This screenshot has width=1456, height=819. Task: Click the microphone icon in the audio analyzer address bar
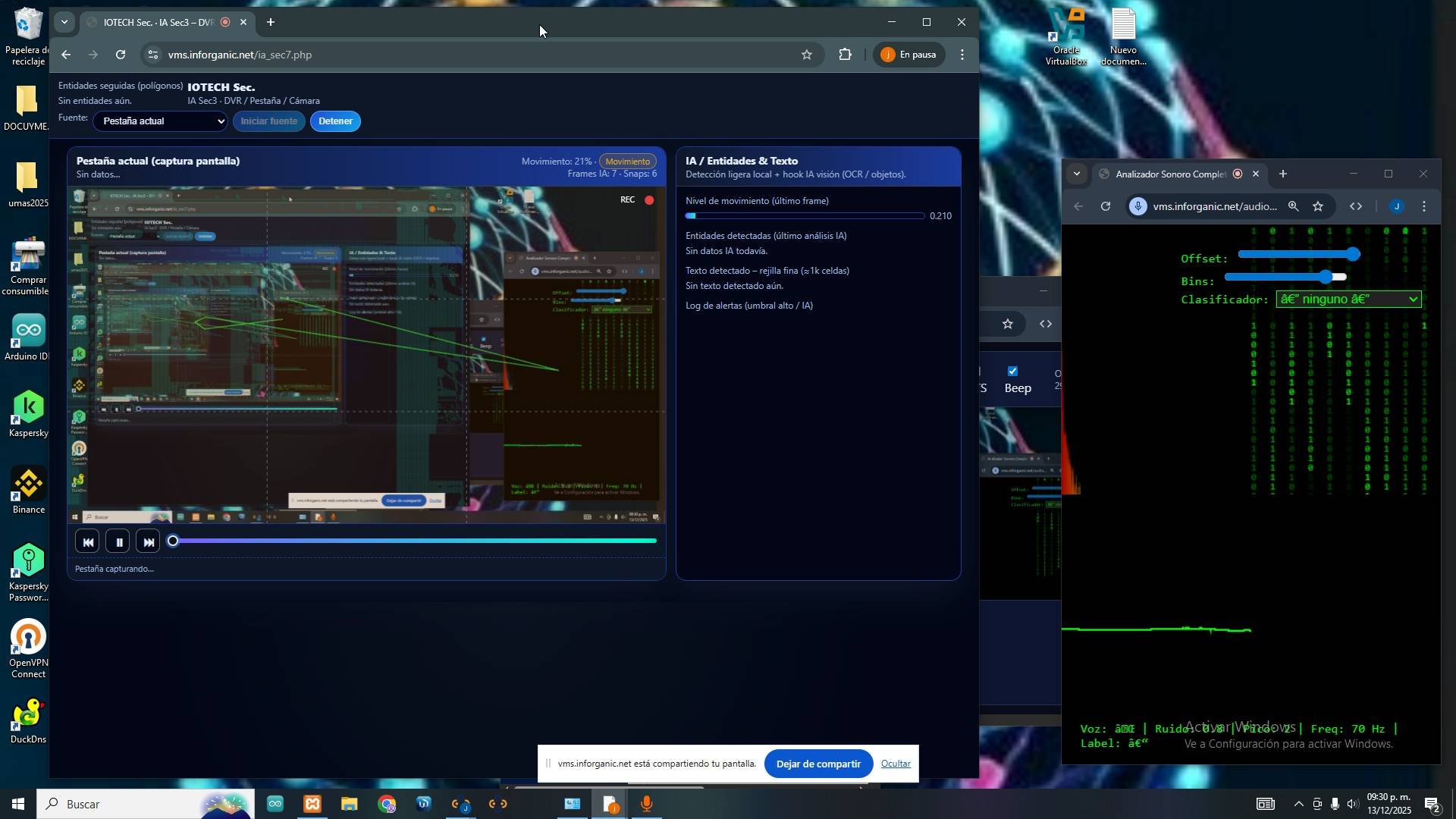pyautogui.click(x=1138, y=206)
